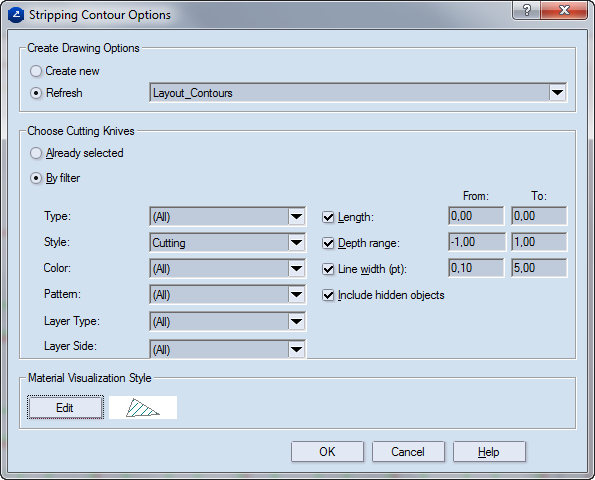
Task: Click the question mark help icon
Action: (x=526, y=10)
